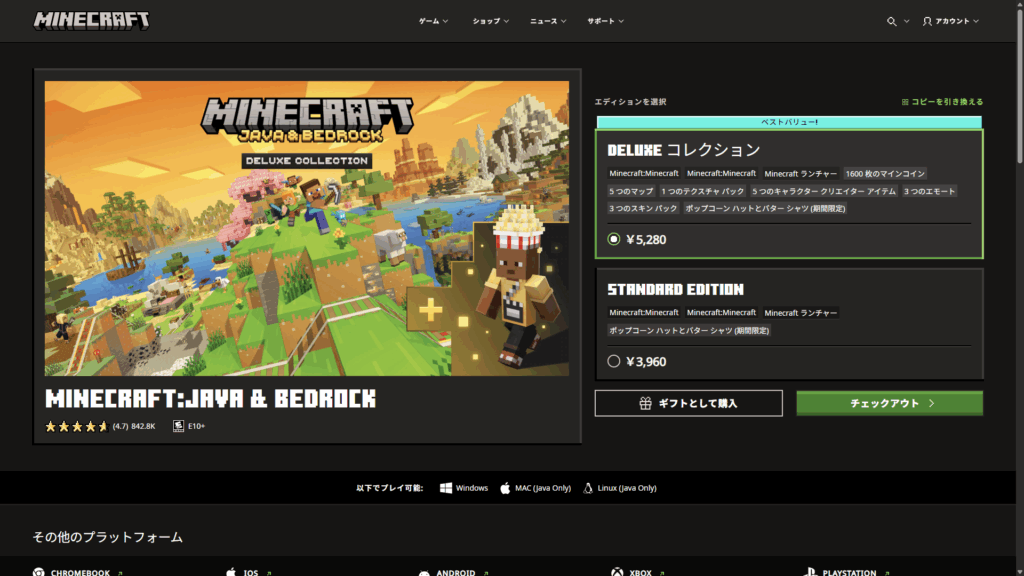This screenshot has height=576, width=1024.
Task: Click the DELUXE コレクション heading
Action: [684, 150]
